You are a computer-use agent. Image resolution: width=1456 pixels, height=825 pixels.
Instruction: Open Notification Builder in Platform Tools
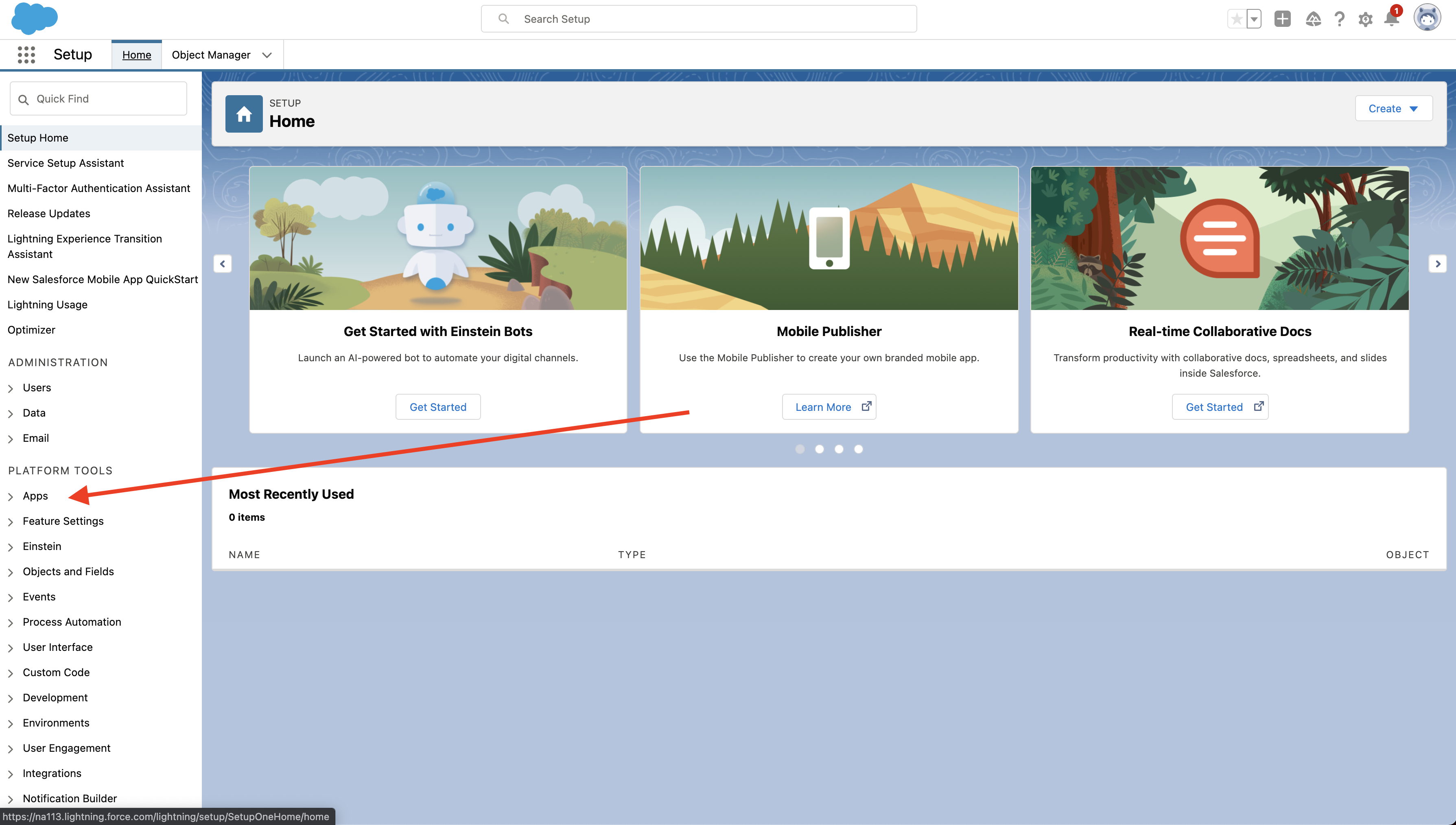point(70,799)
